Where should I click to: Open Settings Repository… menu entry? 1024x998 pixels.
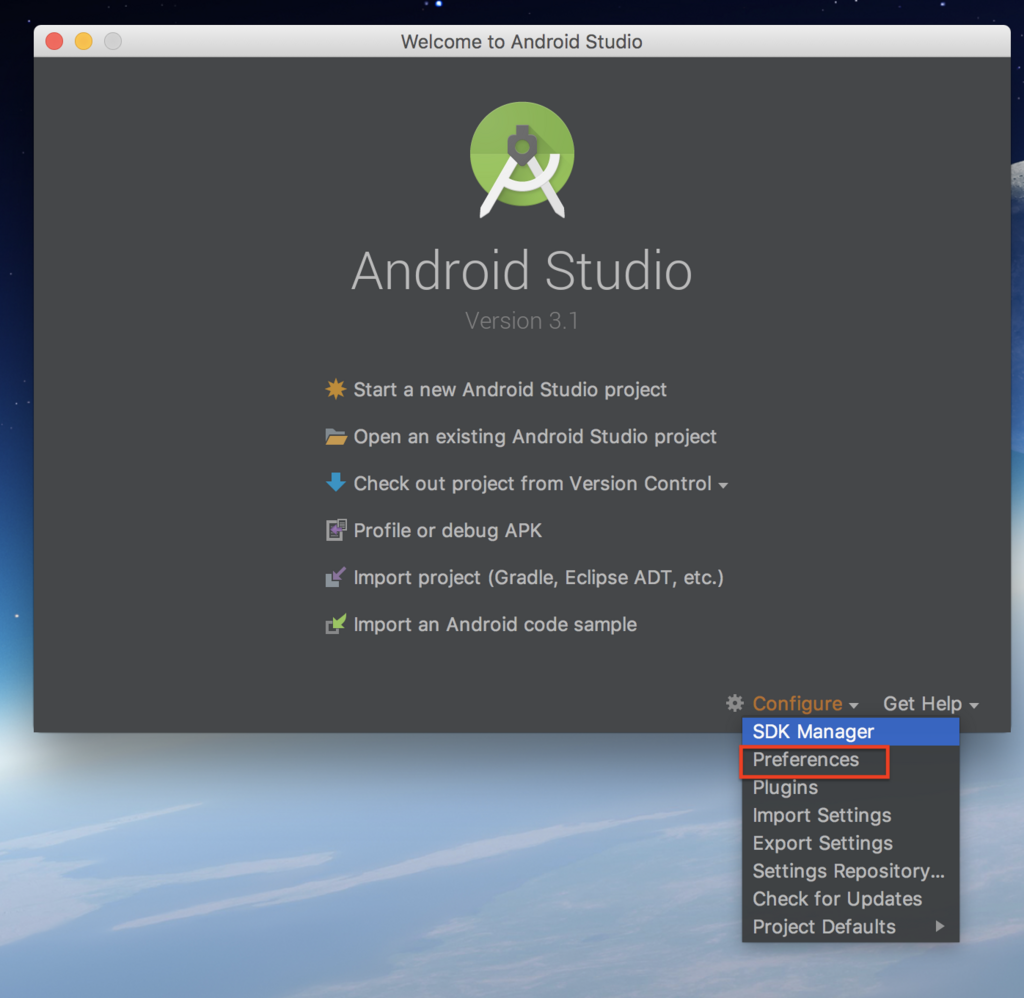(x=850, y=871)
